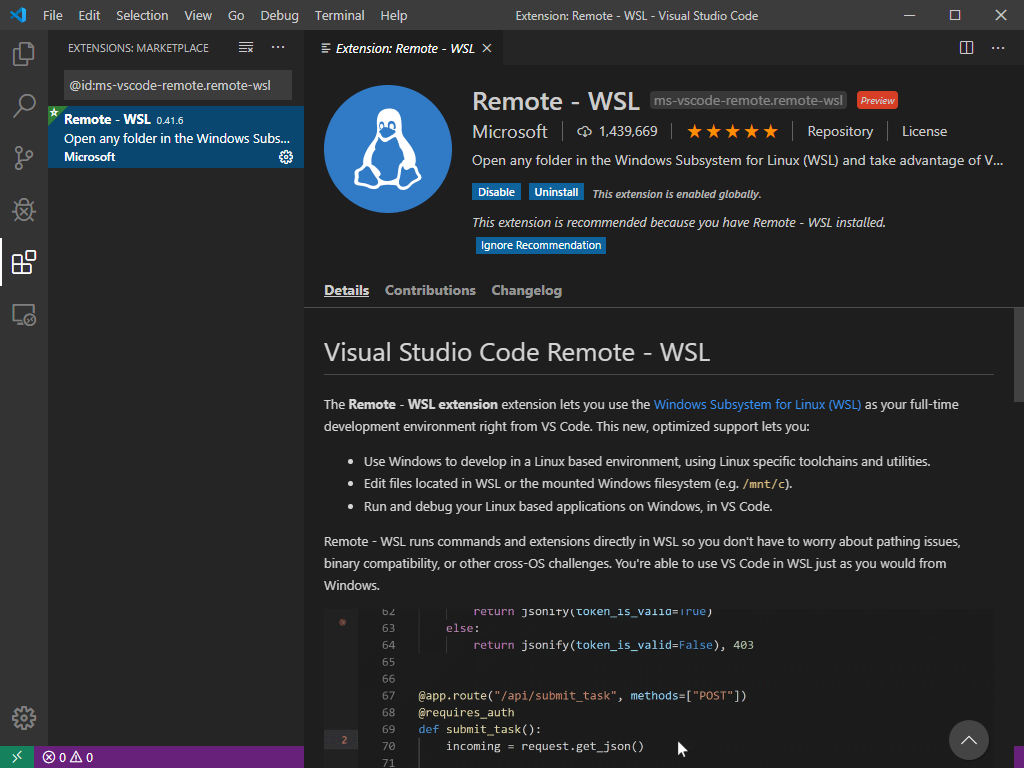The height and width of the screenshot is (768, 1024).
Task: Open Windows Subsystem for Linux (WSL) link
Action: pos(757,404)
